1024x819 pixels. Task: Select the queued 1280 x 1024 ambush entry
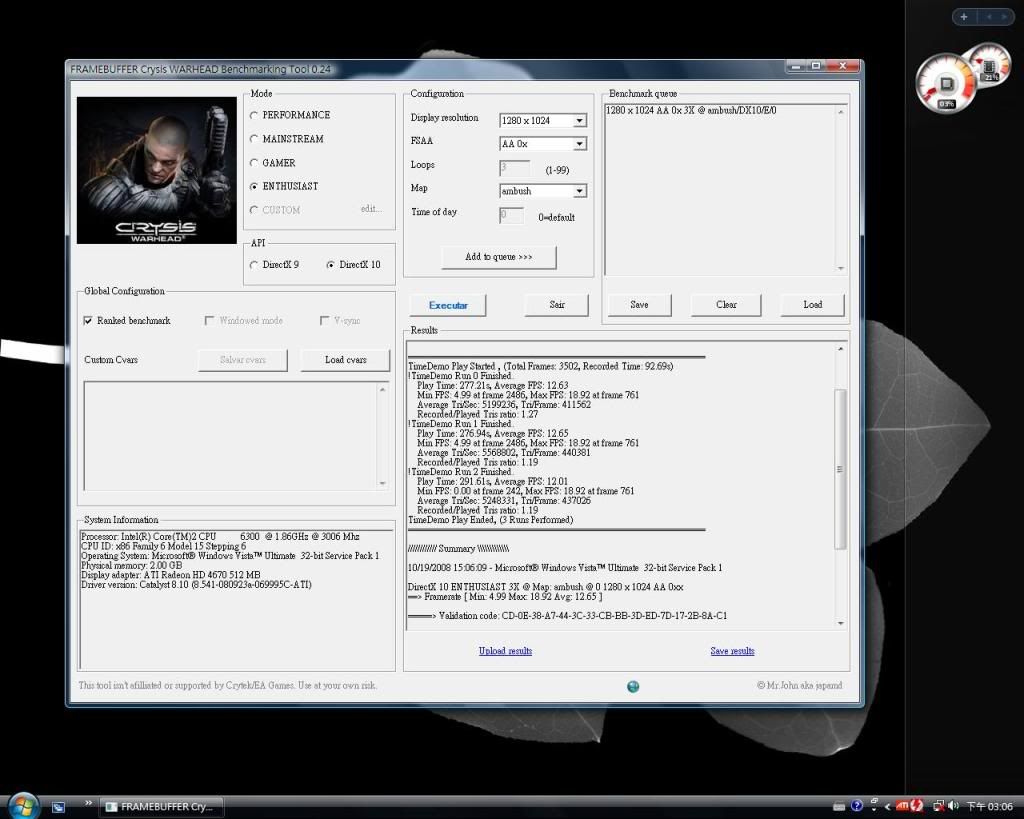(691, 110)
